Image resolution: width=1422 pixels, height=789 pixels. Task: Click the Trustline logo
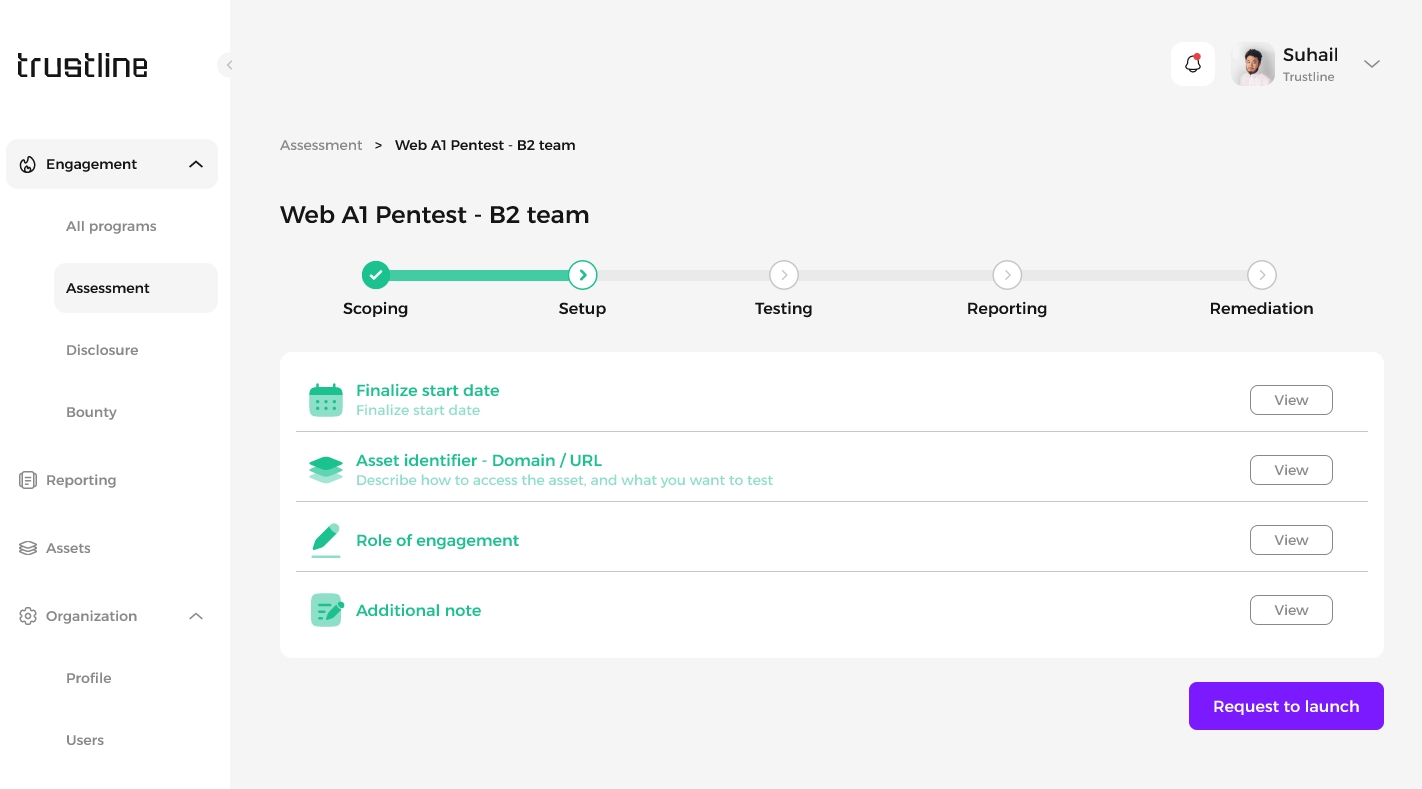[82, 66]
